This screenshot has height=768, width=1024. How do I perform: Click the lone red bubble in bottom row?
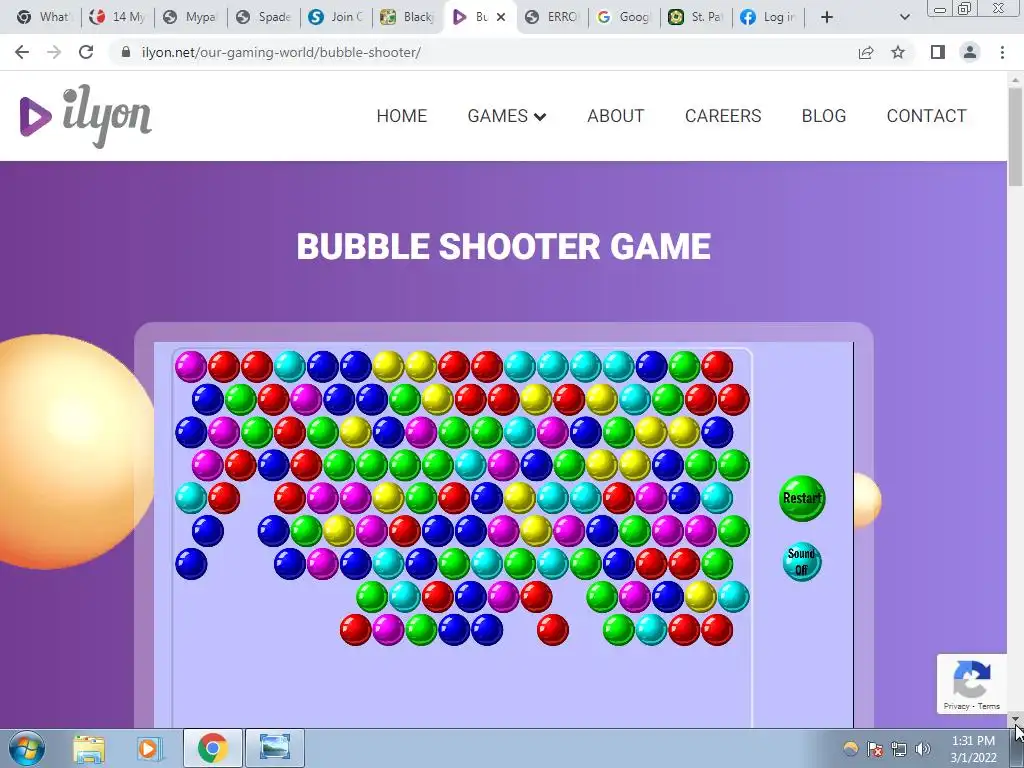pyautogui.click(x=552, y=630)
